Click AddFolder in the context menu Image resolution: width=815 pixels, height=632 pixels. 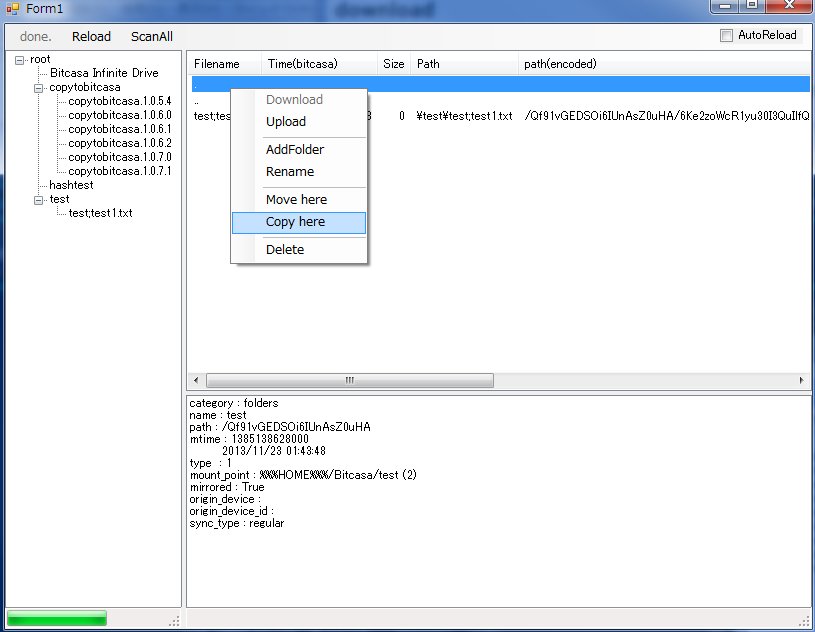[295, 150]
